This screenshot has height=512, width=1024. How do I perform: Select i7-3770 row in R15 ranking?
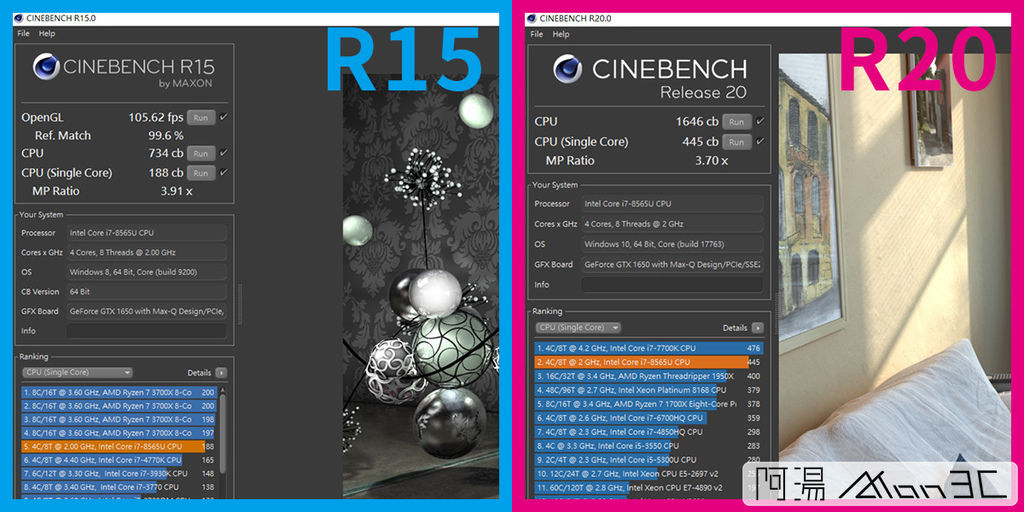tap(119, 487)
